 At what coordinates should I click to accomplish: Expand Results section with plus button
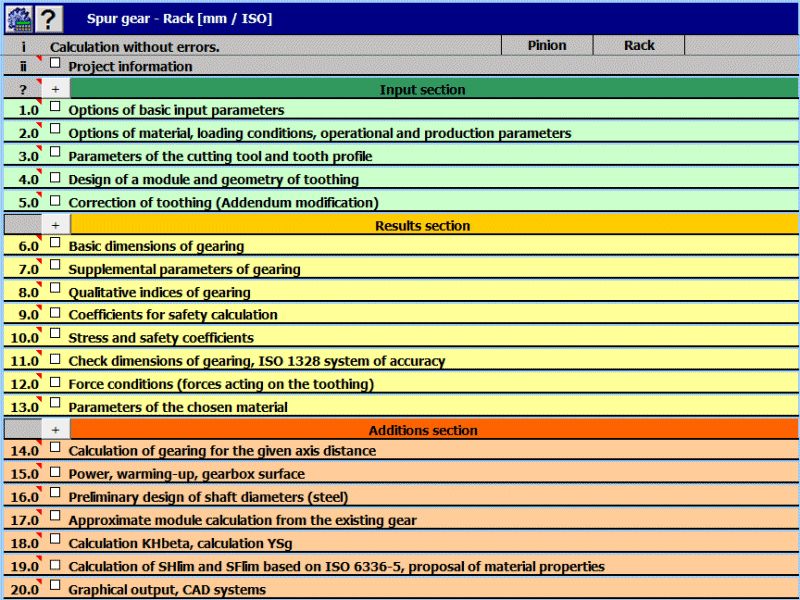coord(56,225)
